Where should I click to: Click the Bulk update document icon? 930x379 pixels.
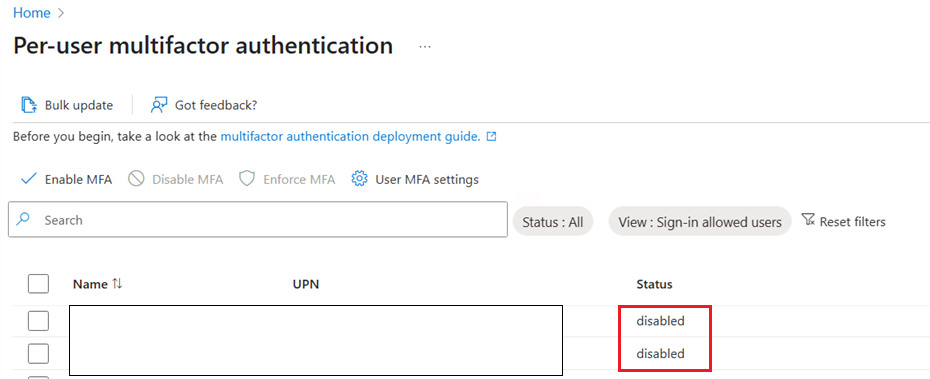(29, 105)
